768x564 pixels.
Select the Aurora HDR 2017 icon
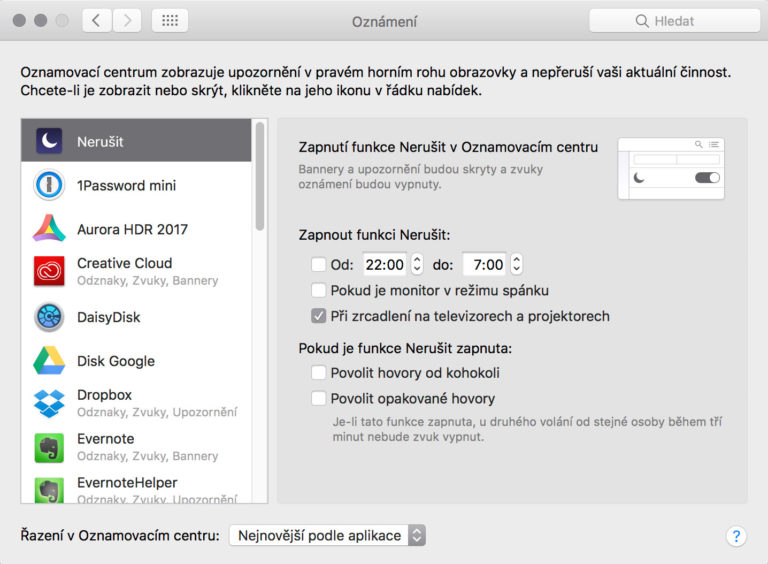coord(49,229)
